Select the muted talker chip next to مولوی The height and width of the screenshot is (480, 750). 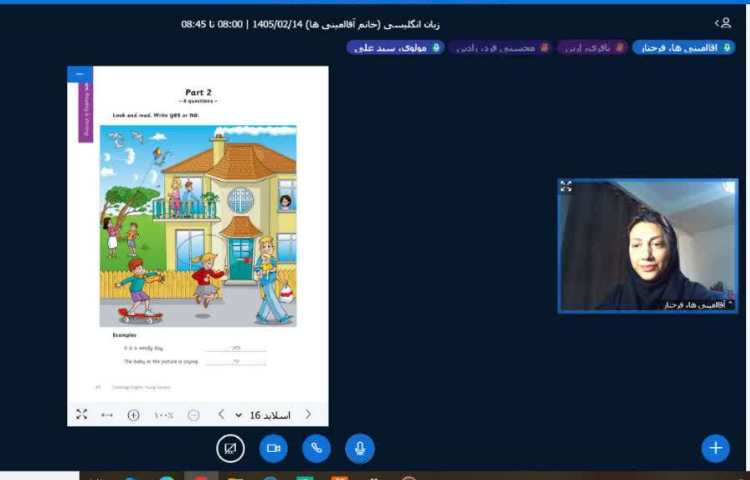499,47
